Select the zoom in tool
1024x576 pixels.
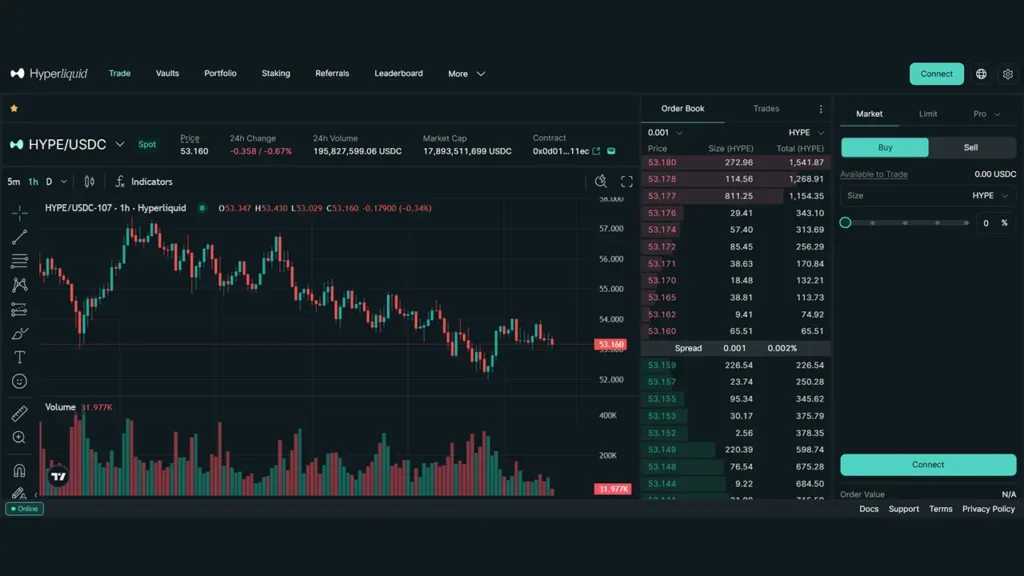click(x=20, y=438)
